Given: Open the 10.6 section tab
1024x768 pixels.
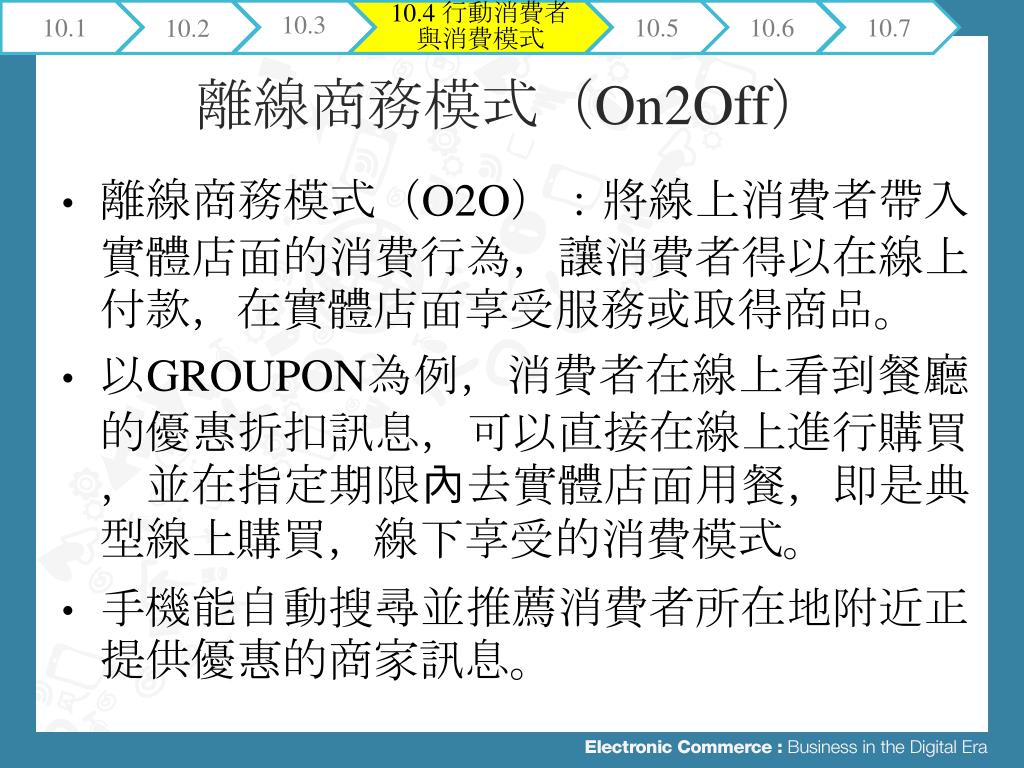Looking at the screenshot, I should [x=772, y=27].
